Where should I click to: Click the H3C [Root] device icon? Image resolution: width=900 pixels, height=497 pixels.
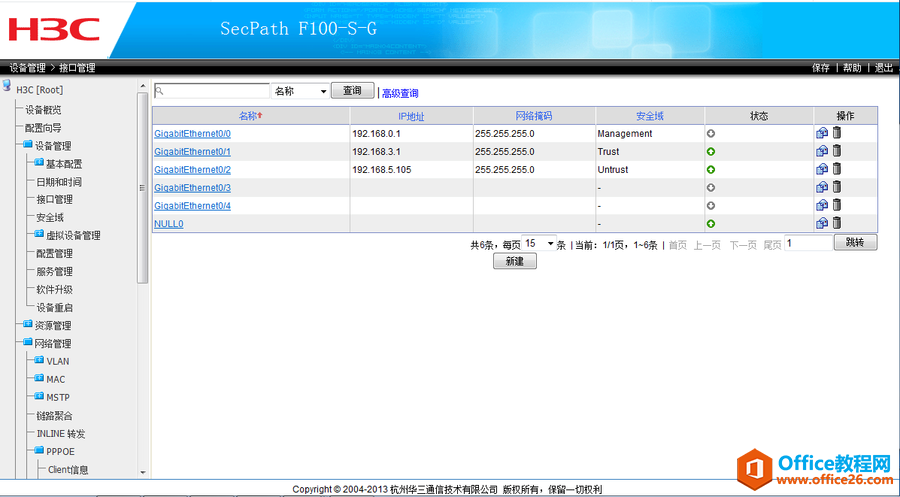pyautogui.click(x=6, y=86)
